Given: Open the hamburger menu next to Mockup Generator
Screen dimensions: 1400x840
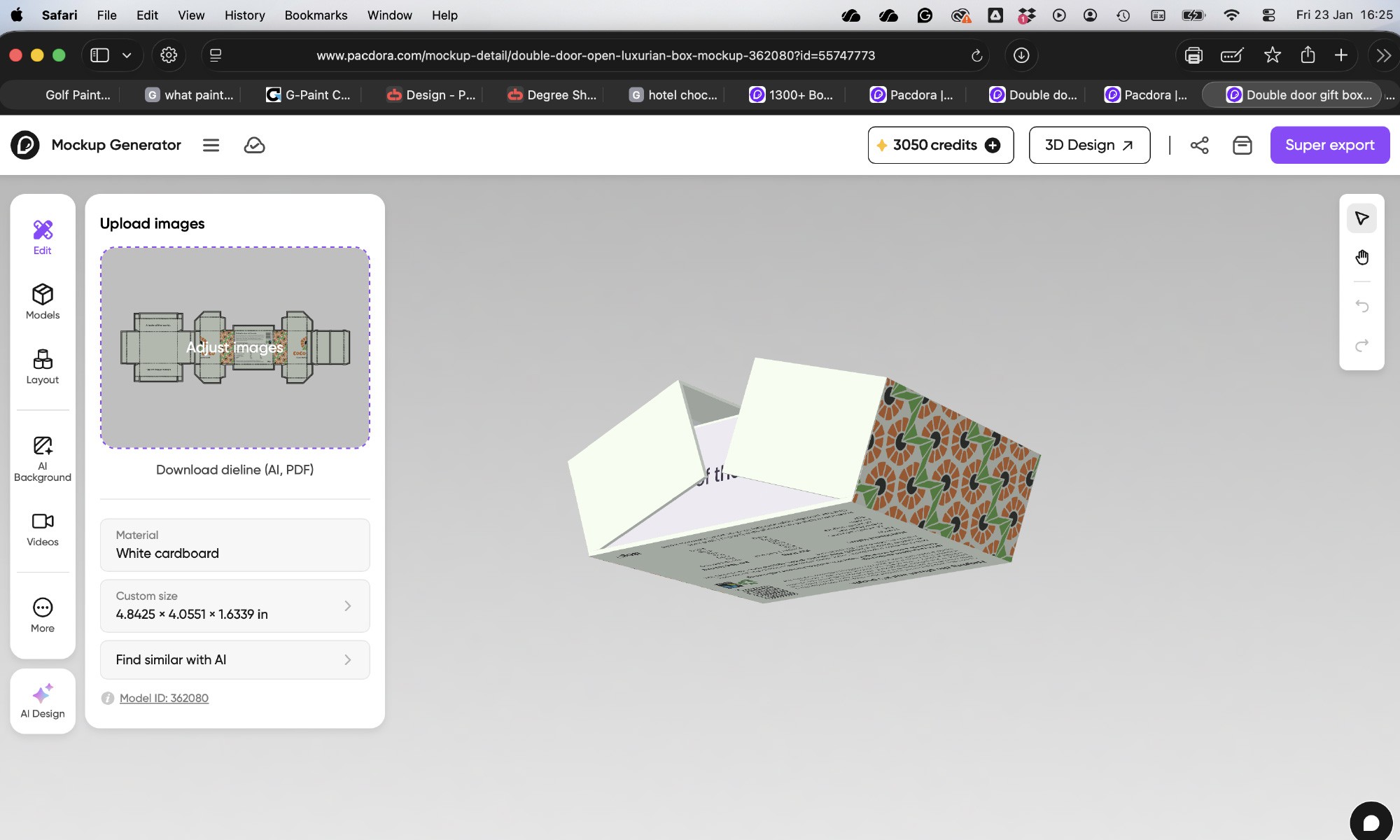Looking at the screenshot, I should pos(211,145).
